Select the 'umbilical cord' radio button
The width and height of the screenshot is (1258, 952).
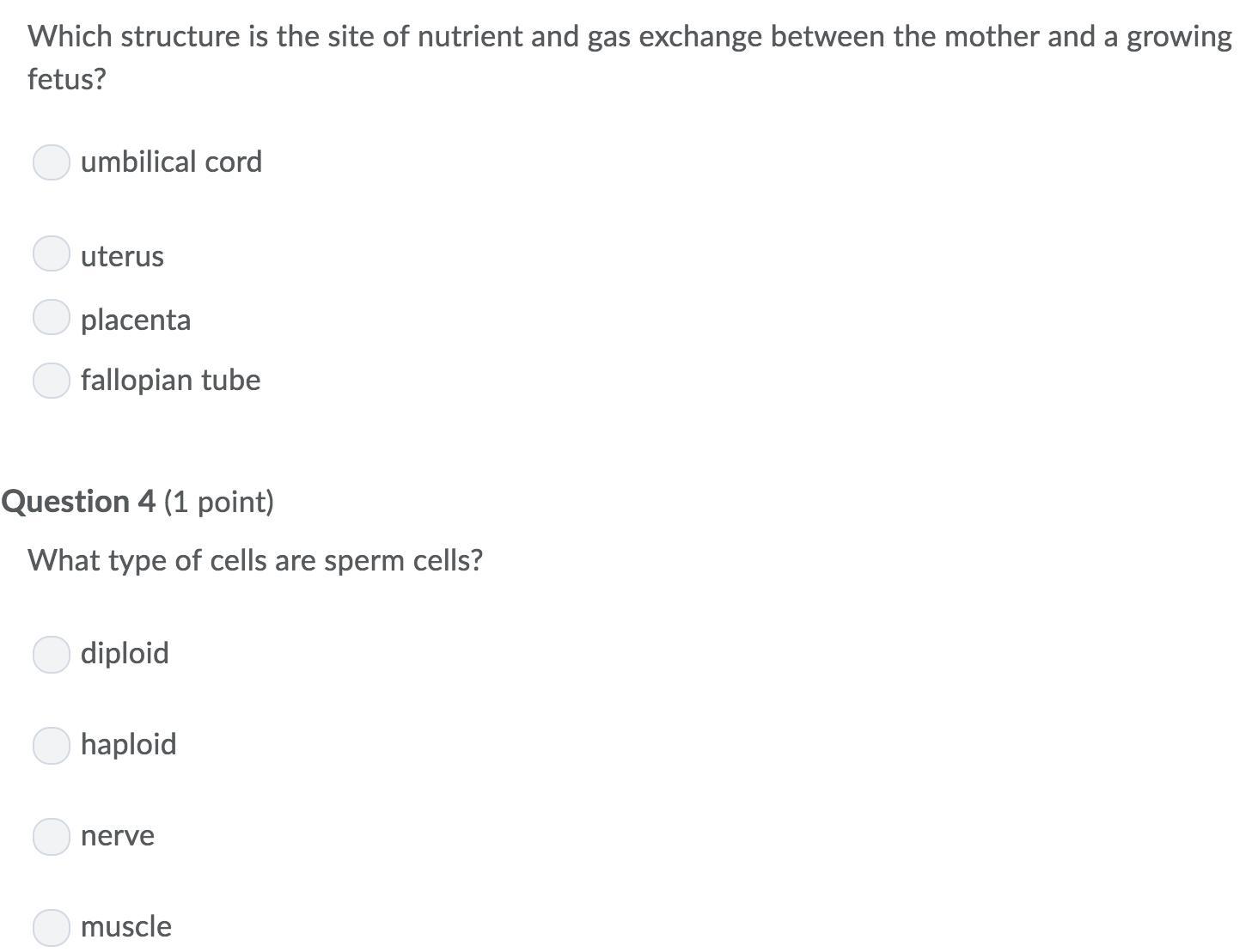[52, 162]
